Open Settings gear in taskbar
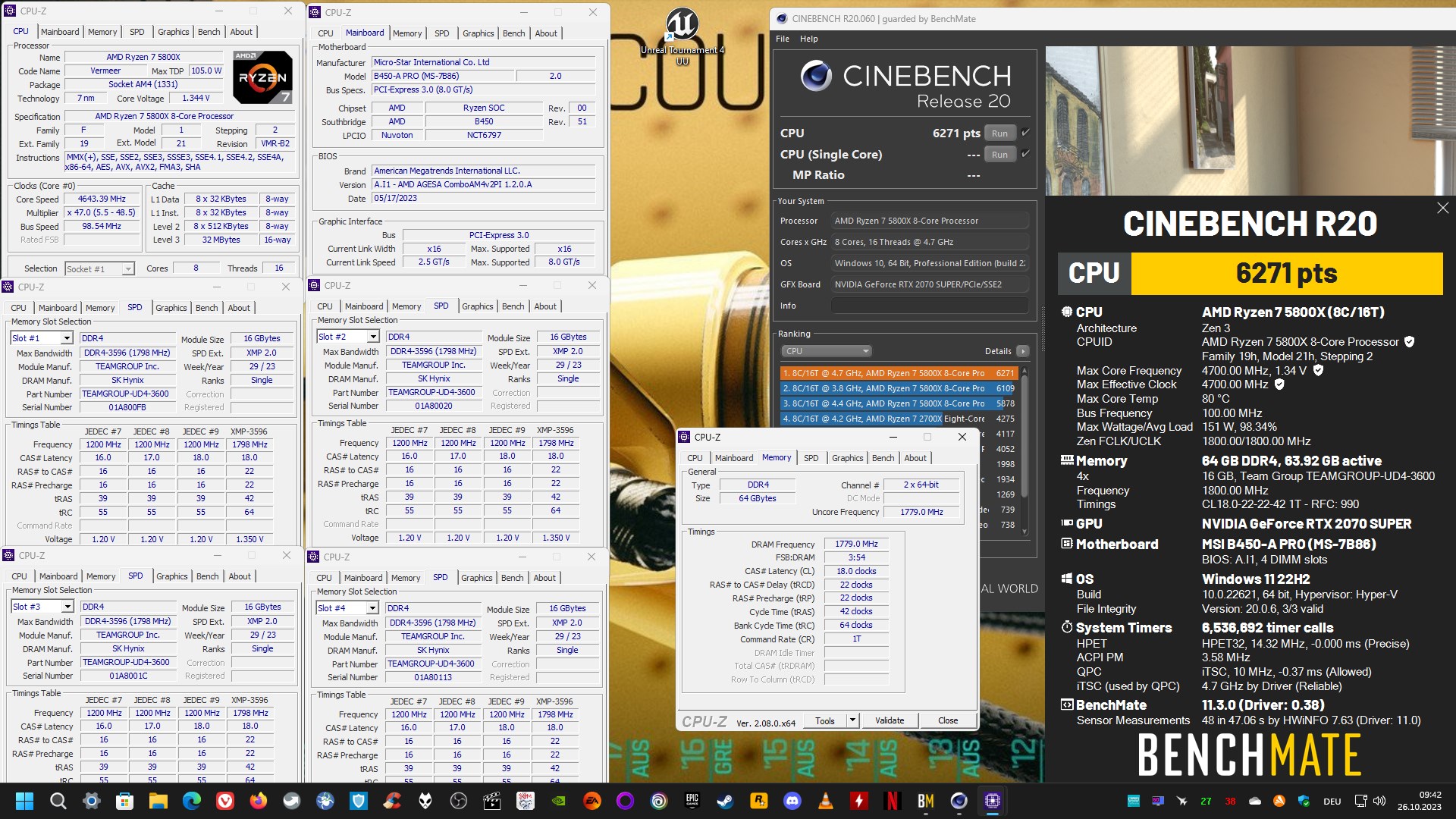This screenshot has width=1456, height=819. tap(91, 801)
